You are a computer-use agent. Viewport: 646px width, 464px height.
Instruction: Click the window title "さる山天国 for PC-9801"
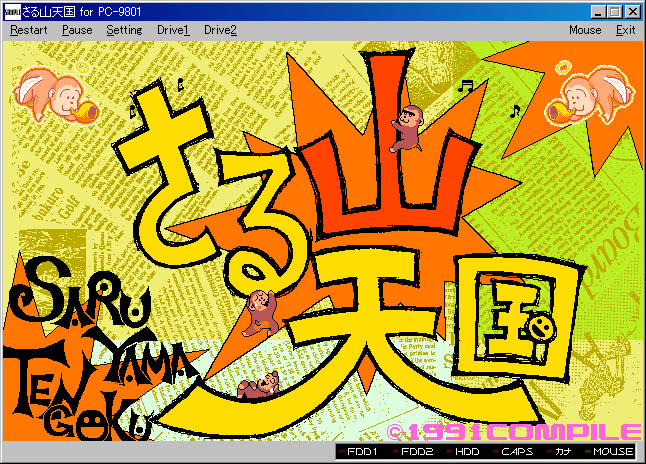[x=82, y=12]
